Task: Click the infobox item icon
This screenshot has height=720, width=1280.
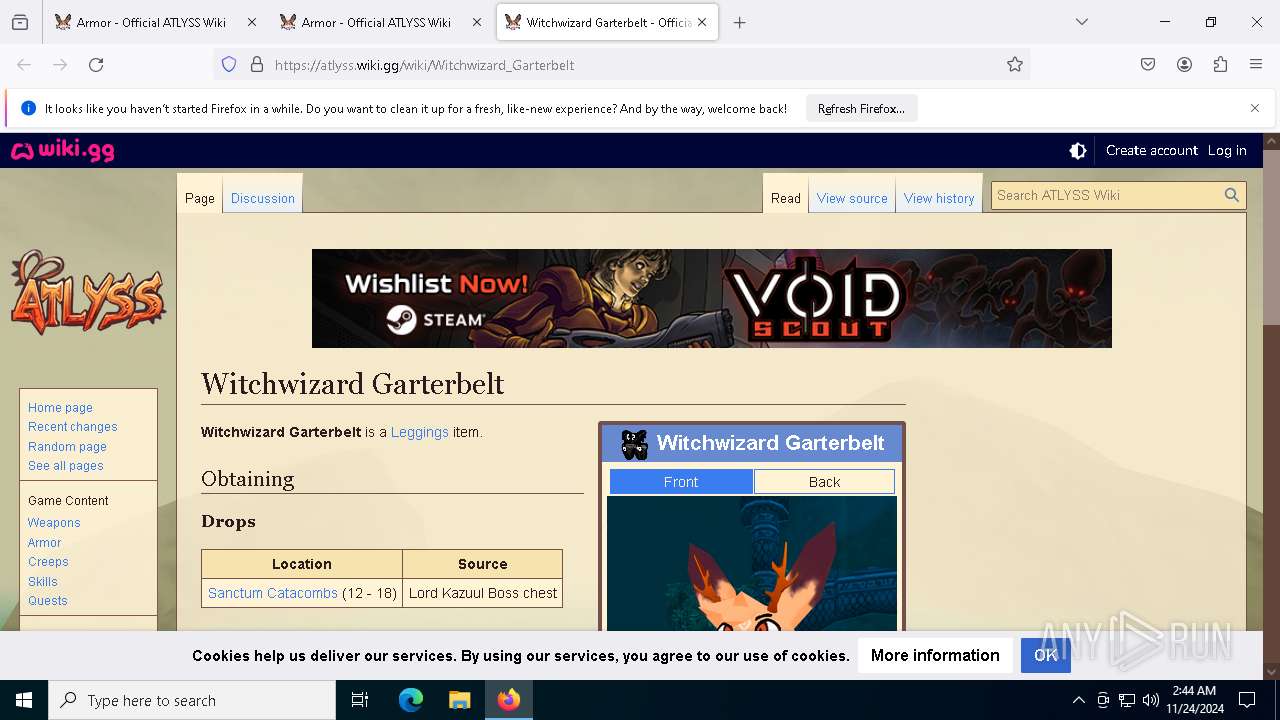Action: (634, 444)
